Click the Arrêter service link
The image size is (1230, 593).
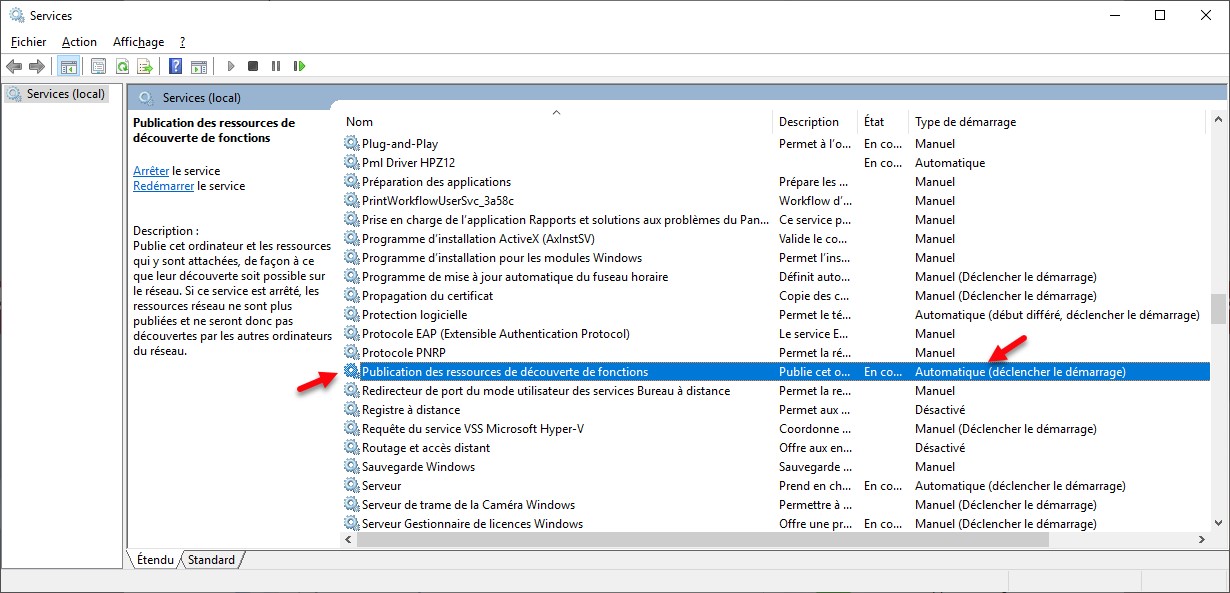151,171
